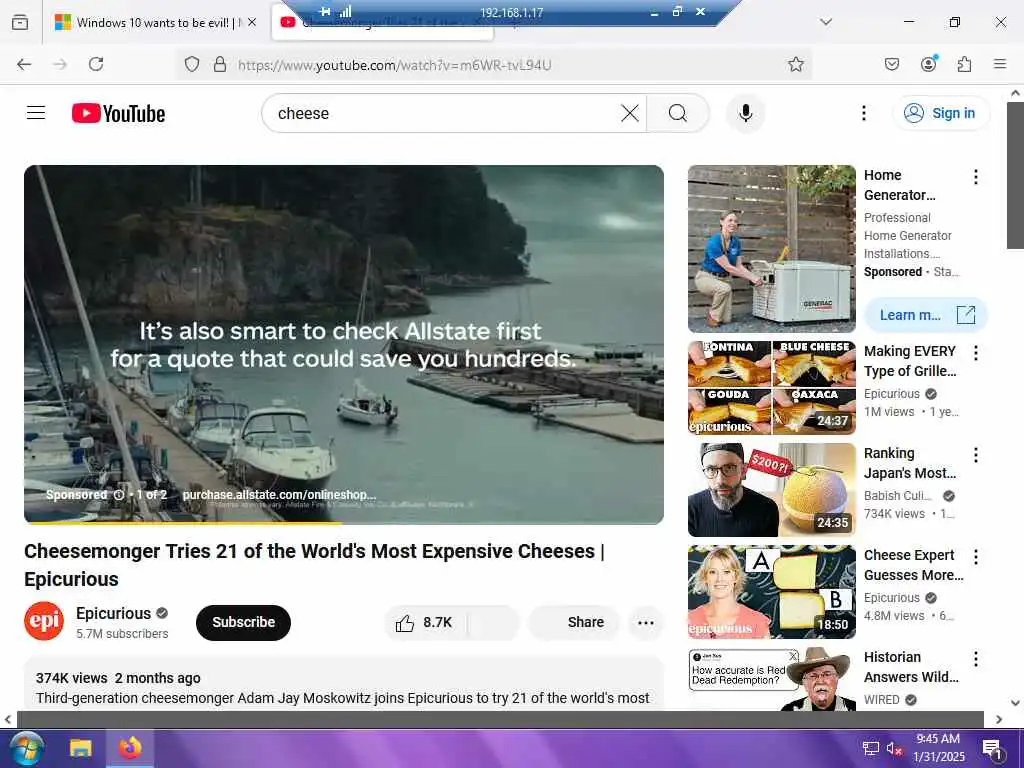This screenshot has height=768, width=1024.
Task: Visit purchase.allstate.com ad link
Action: 279,494
